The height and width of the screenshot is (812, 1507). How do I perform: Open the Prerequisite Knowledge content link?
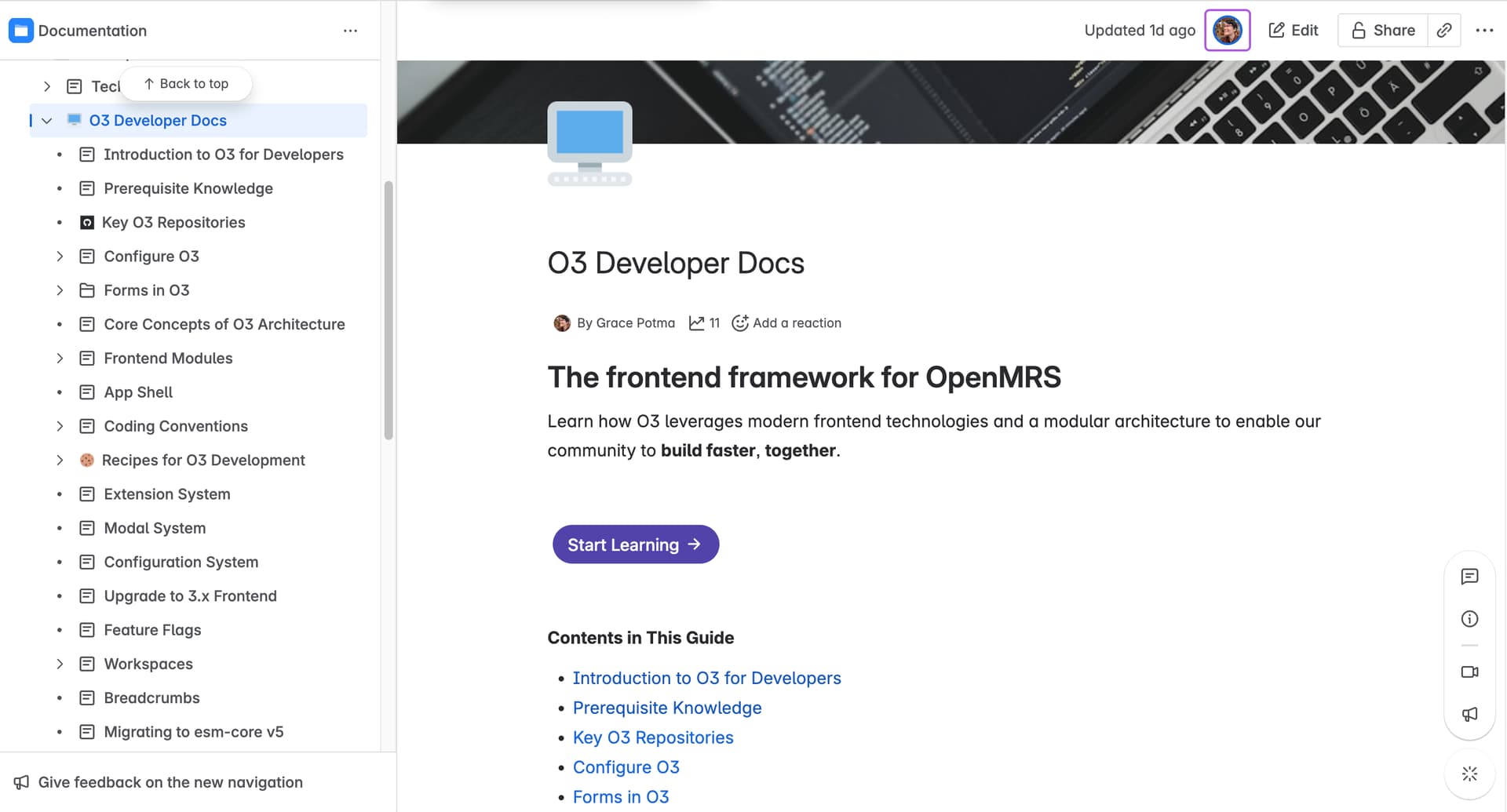[667, 708]
